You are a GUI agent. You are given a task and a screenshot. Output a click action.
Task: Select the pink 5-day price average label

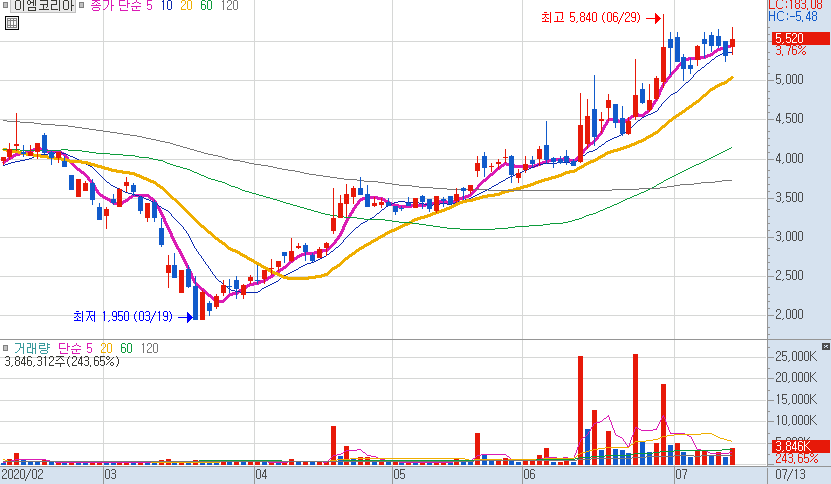tap(149, 6)
